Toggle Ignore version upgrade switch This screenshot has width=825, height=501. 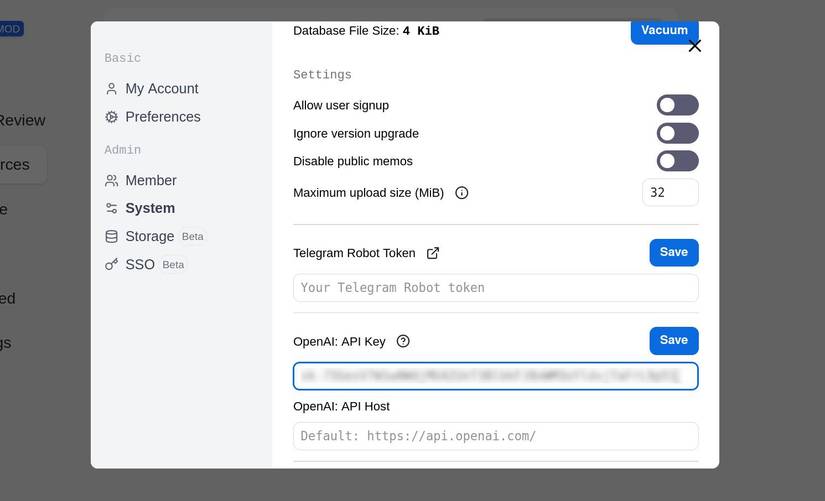677,133
